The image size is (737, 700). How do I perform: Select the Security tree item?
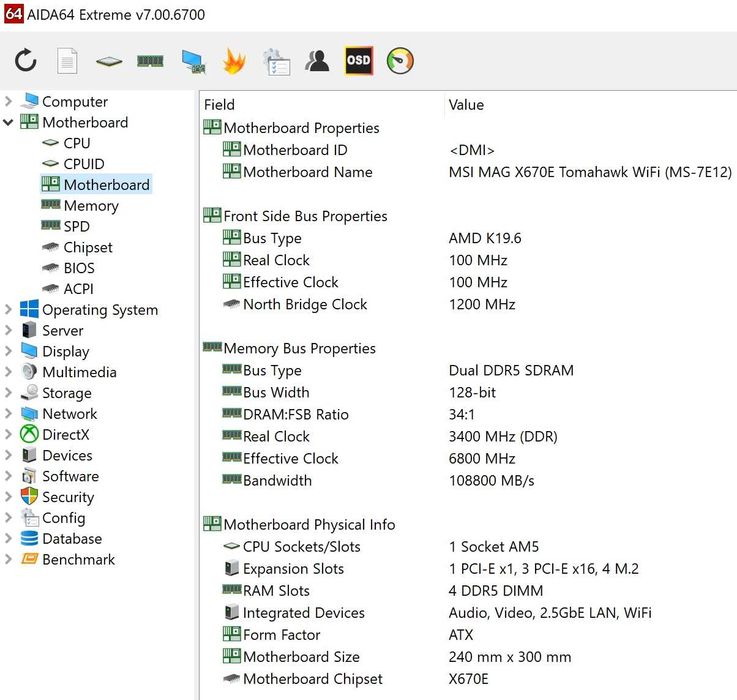point(58,496)
